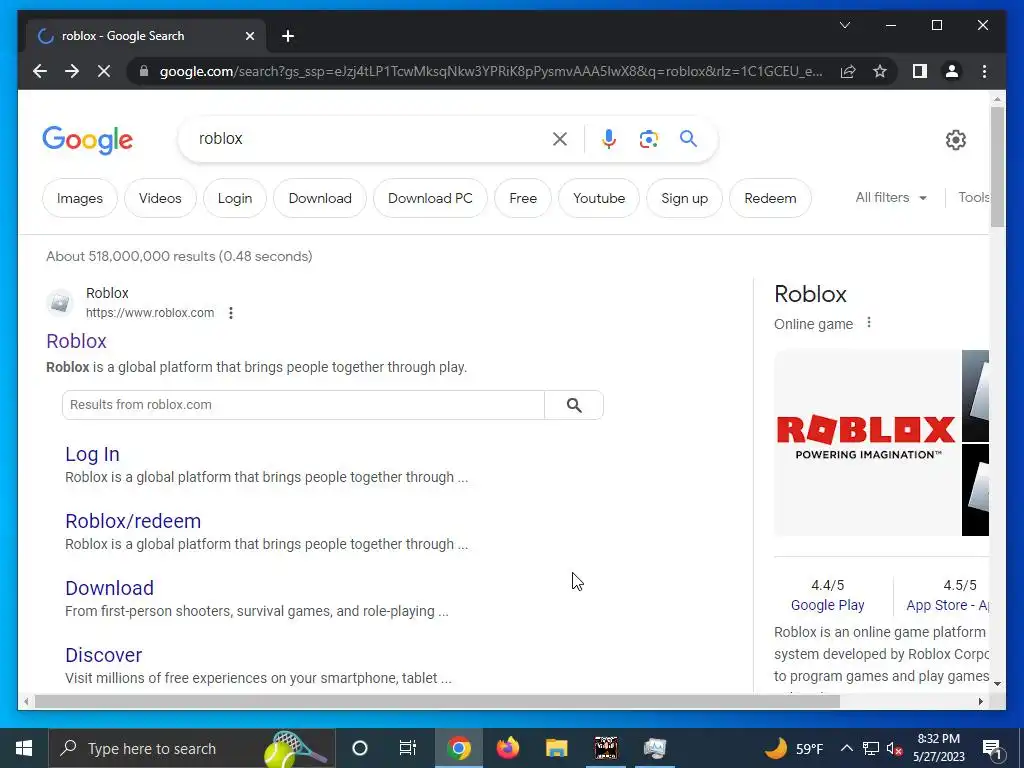The height and width of the screenshot is (768, 1024).
Task: Open the Download sitelink
Action: 110,588
